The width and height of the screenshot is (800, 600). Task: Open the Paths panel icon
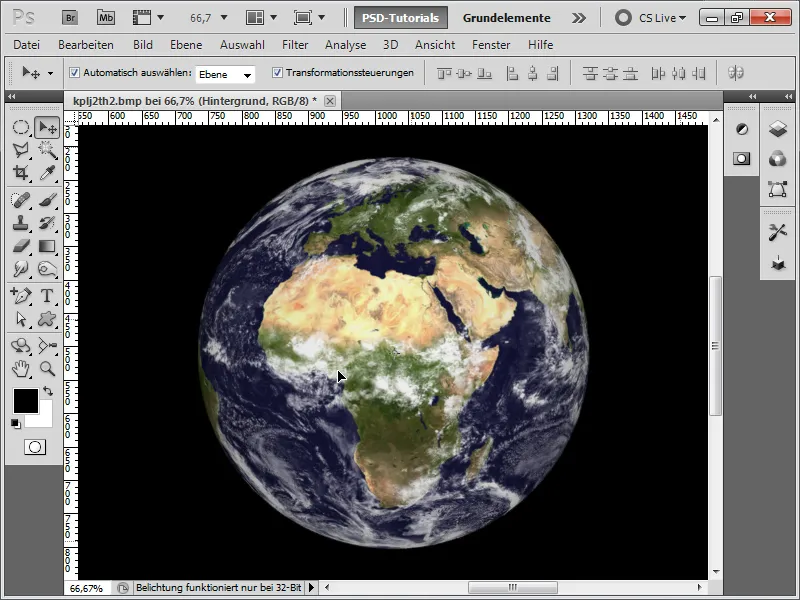778,189
